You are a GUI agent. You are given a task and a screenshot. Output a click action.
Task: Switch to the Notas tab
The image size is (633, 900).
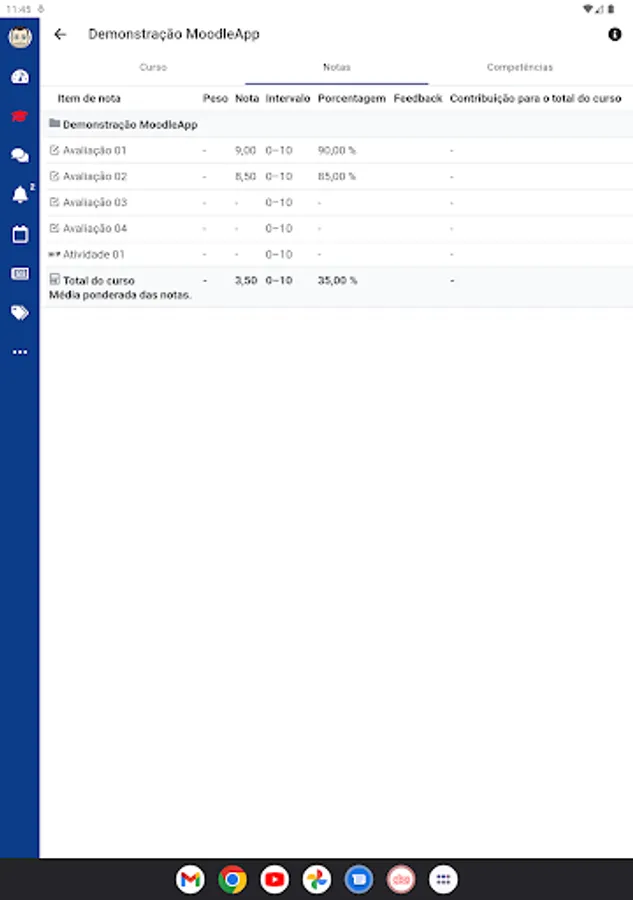[x=337, y=68]
